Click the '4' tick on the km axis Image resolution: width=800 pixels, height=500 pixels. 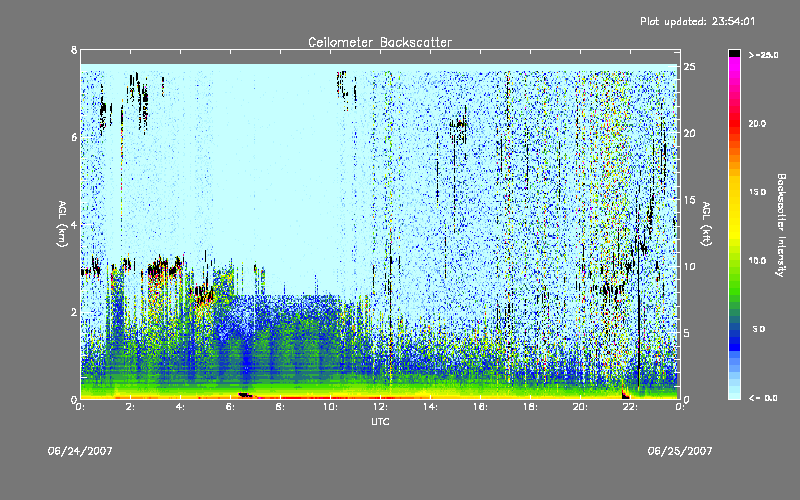click(x=74, y=224)
